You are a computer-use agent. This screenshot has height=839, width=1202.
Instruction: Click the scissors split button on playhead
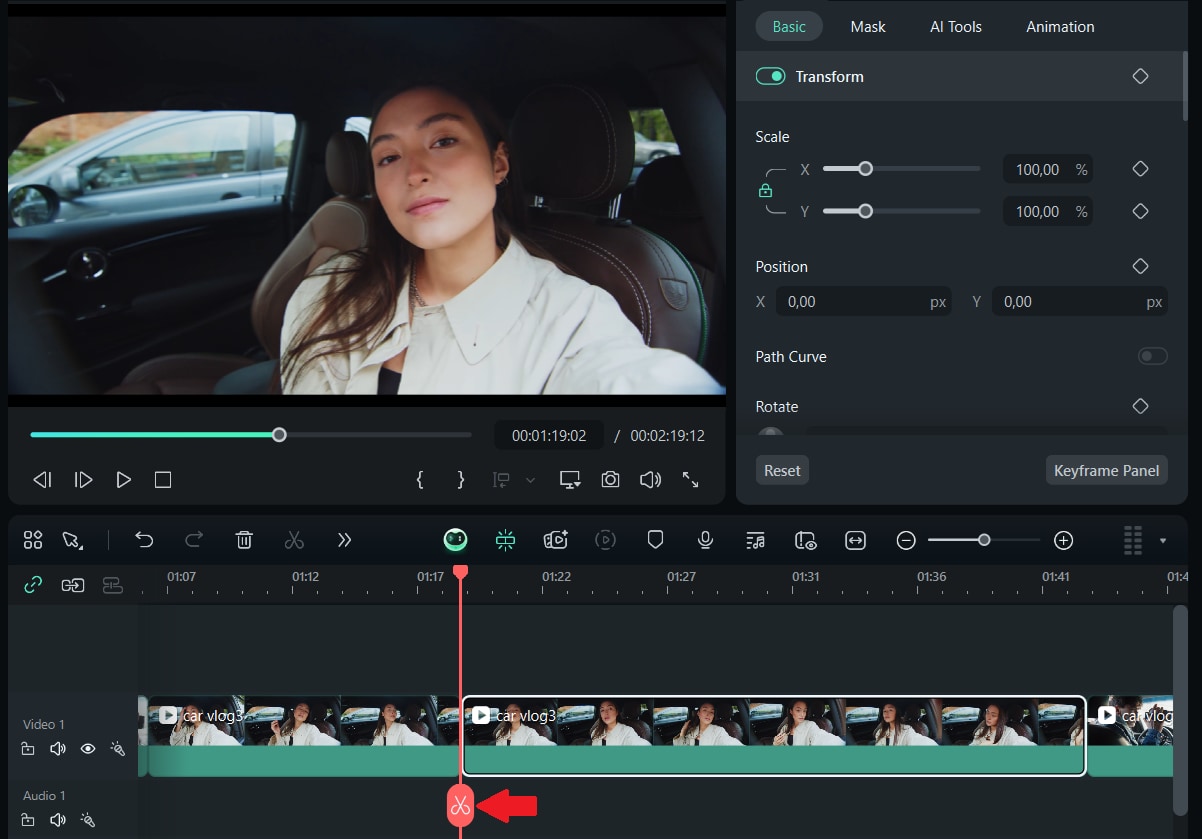(460, 806)
